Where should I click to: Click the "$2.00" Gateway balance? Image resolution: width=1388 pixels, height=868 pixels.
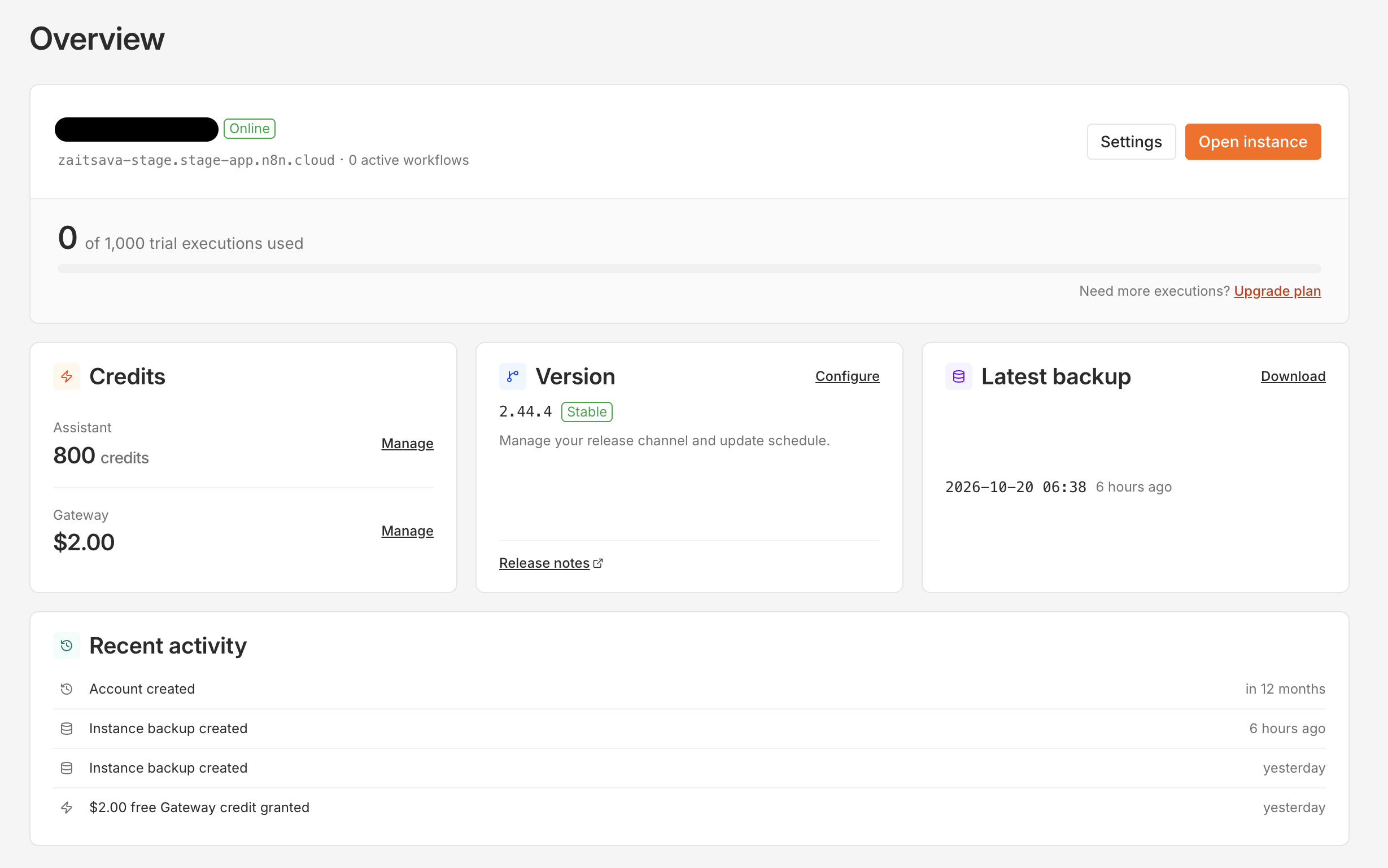click(84, 542)
